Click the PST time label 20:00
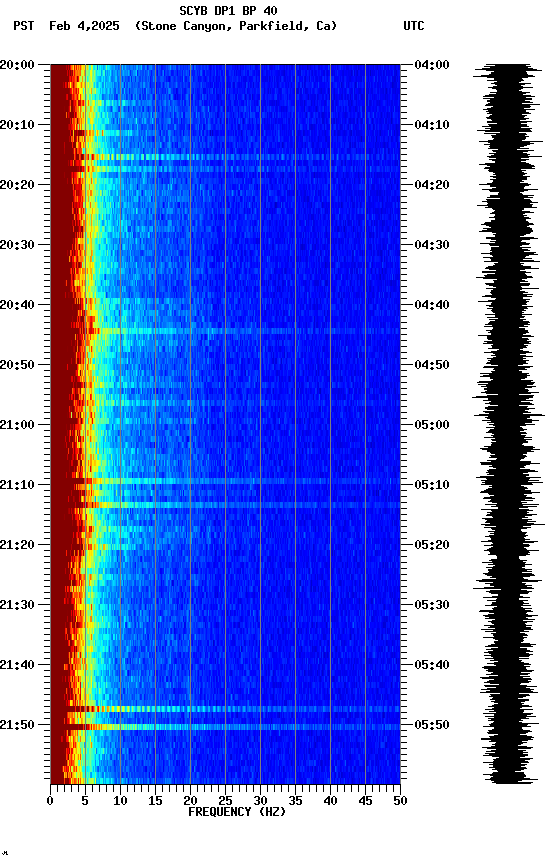 pos(17,65)
